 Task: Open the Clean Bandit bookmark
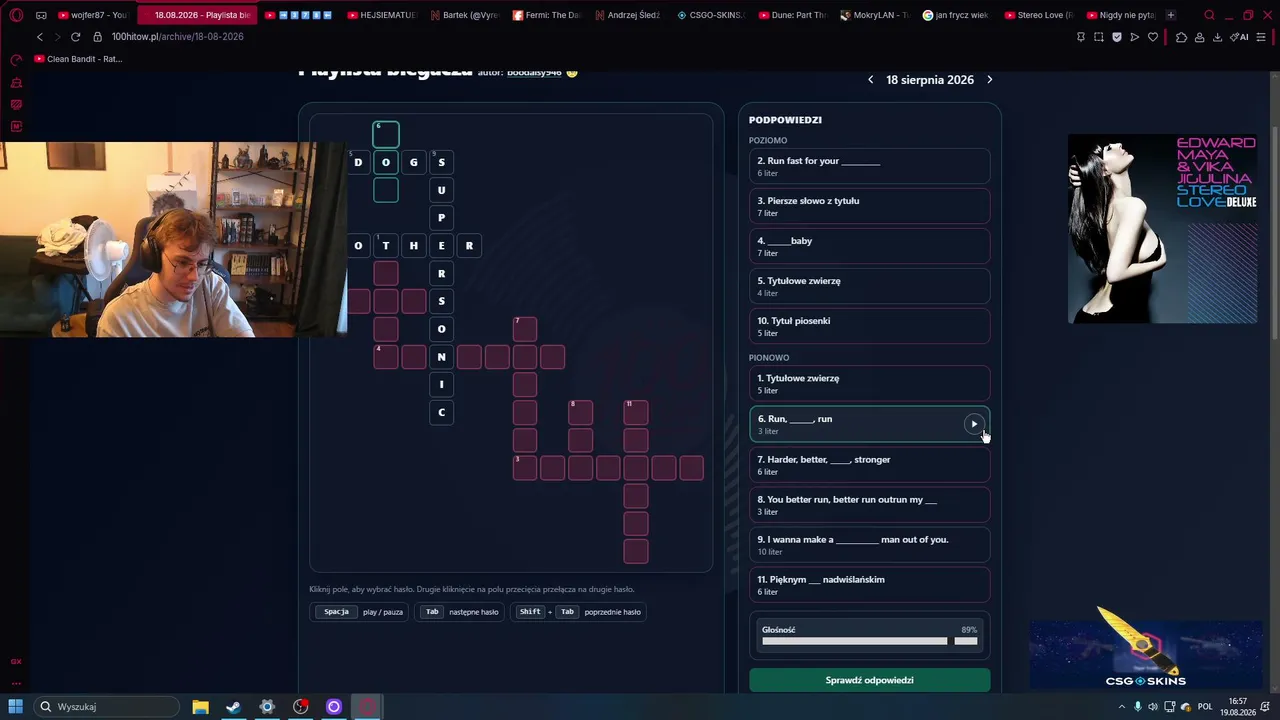(x=78, y=59)
